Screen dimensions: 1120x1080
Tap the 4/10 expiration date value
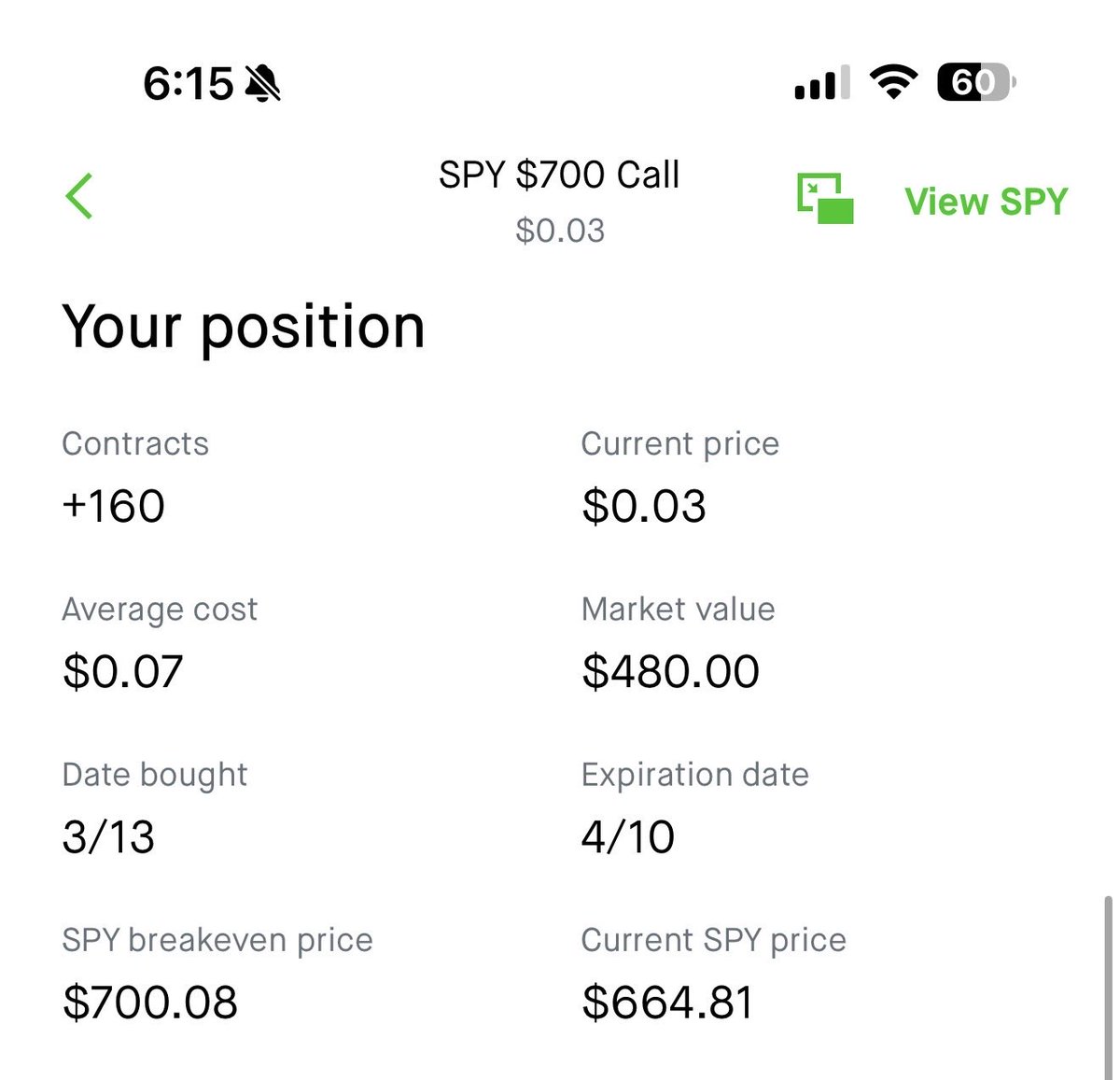[x=627, y=836]
